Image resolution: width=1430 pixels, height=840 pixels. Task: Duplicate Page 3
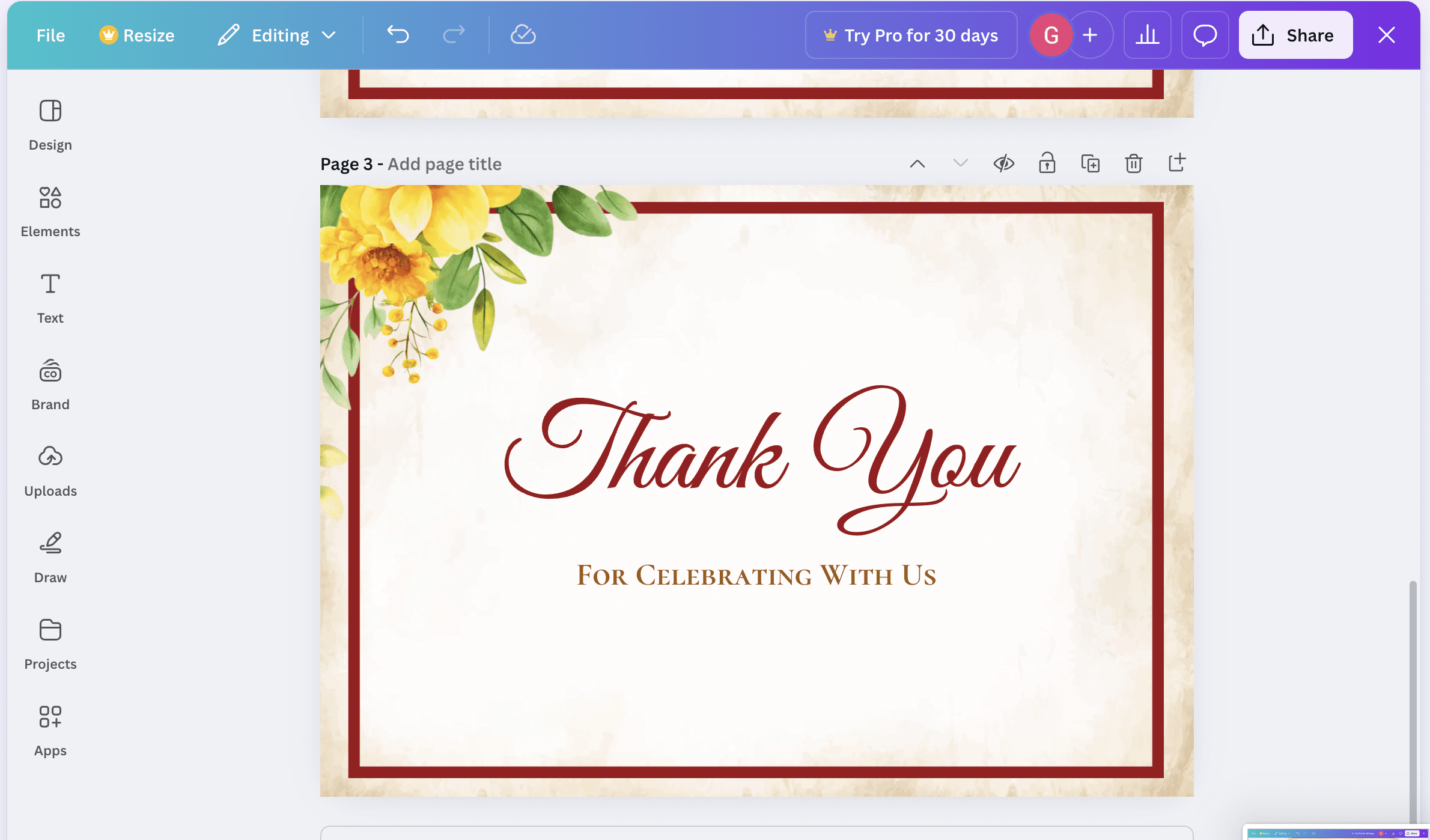point(1090,163)
